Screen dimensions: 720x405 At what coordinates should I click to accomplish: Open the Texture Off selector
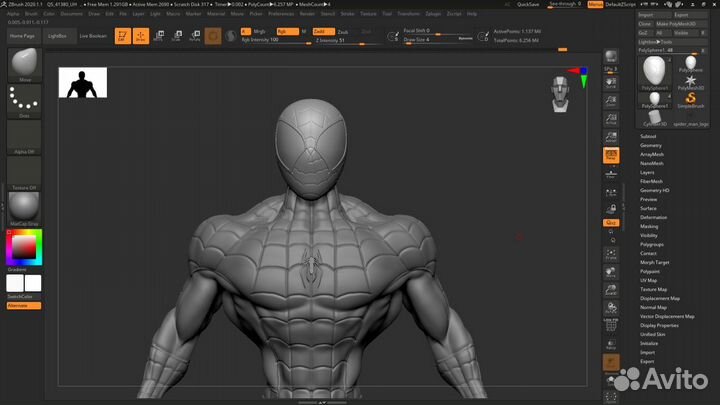click(24, 173)
